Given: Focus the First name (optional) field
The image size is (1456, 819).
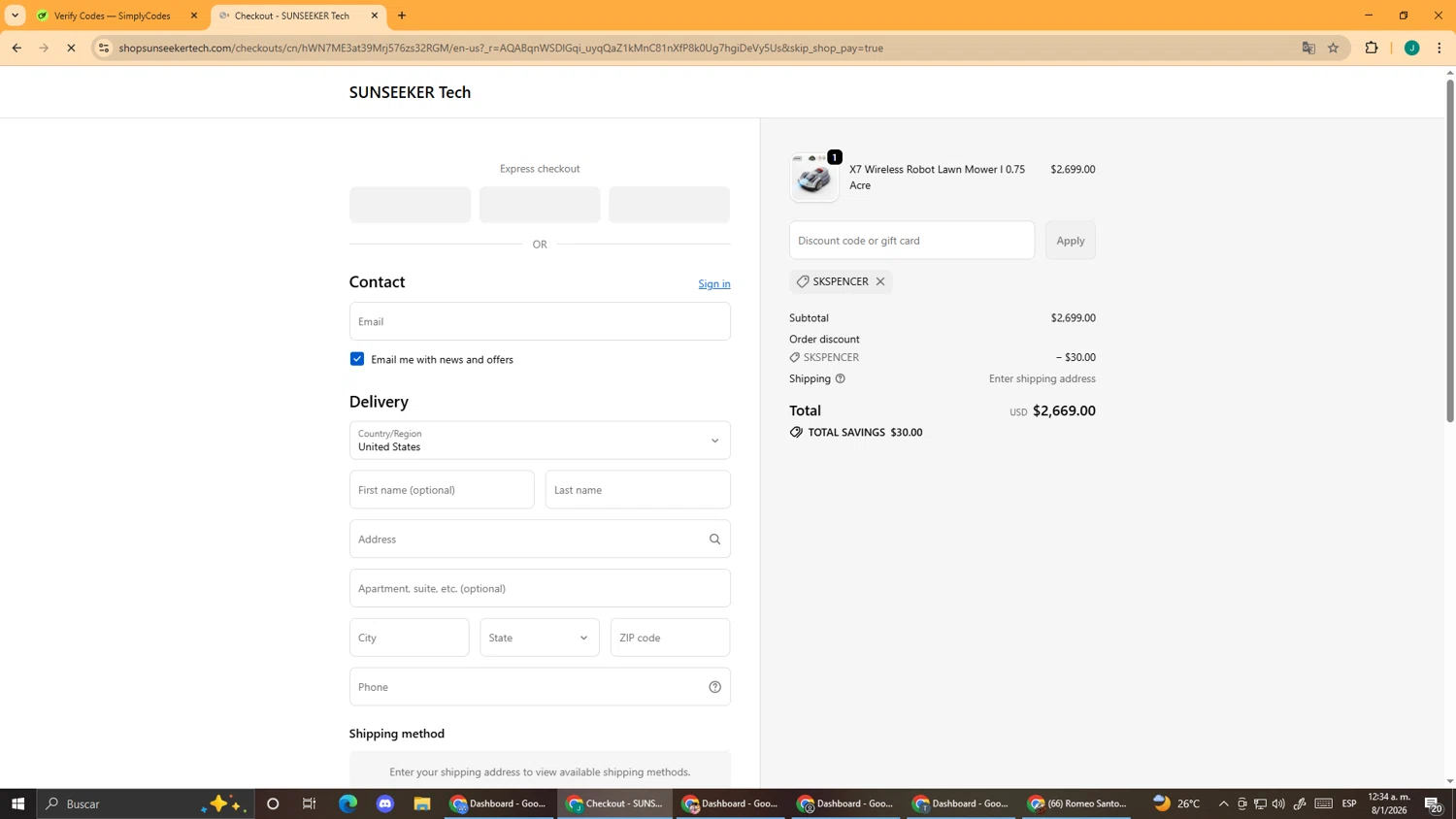Looking at the screenshot, I should (442, 490).
